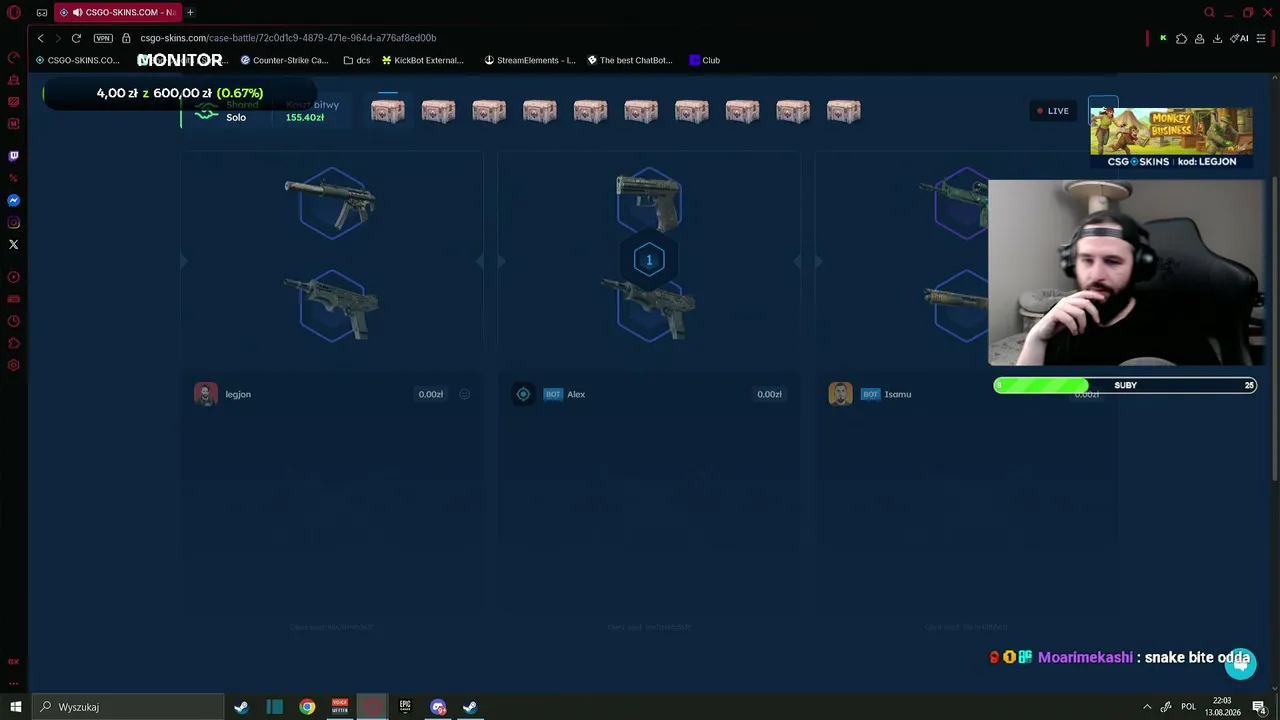Viewport: 1280px width, 720px height.
Task: Open the Counter-Strike Ca... bookmark
Action: pyautogui.click(x=284, y=60)
